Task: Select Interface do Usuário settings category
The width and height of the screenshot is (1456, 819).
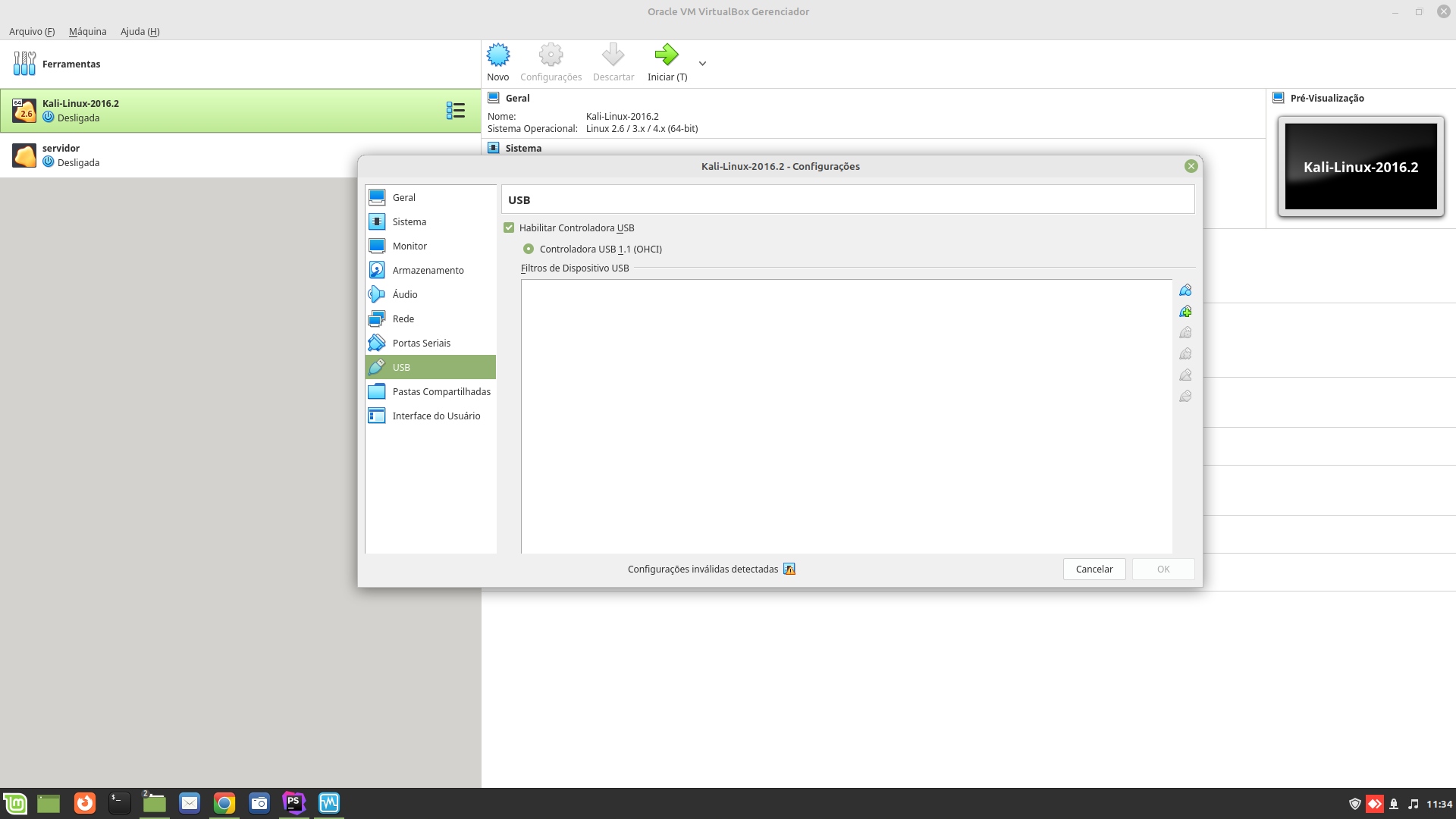Action: point(431,416)
